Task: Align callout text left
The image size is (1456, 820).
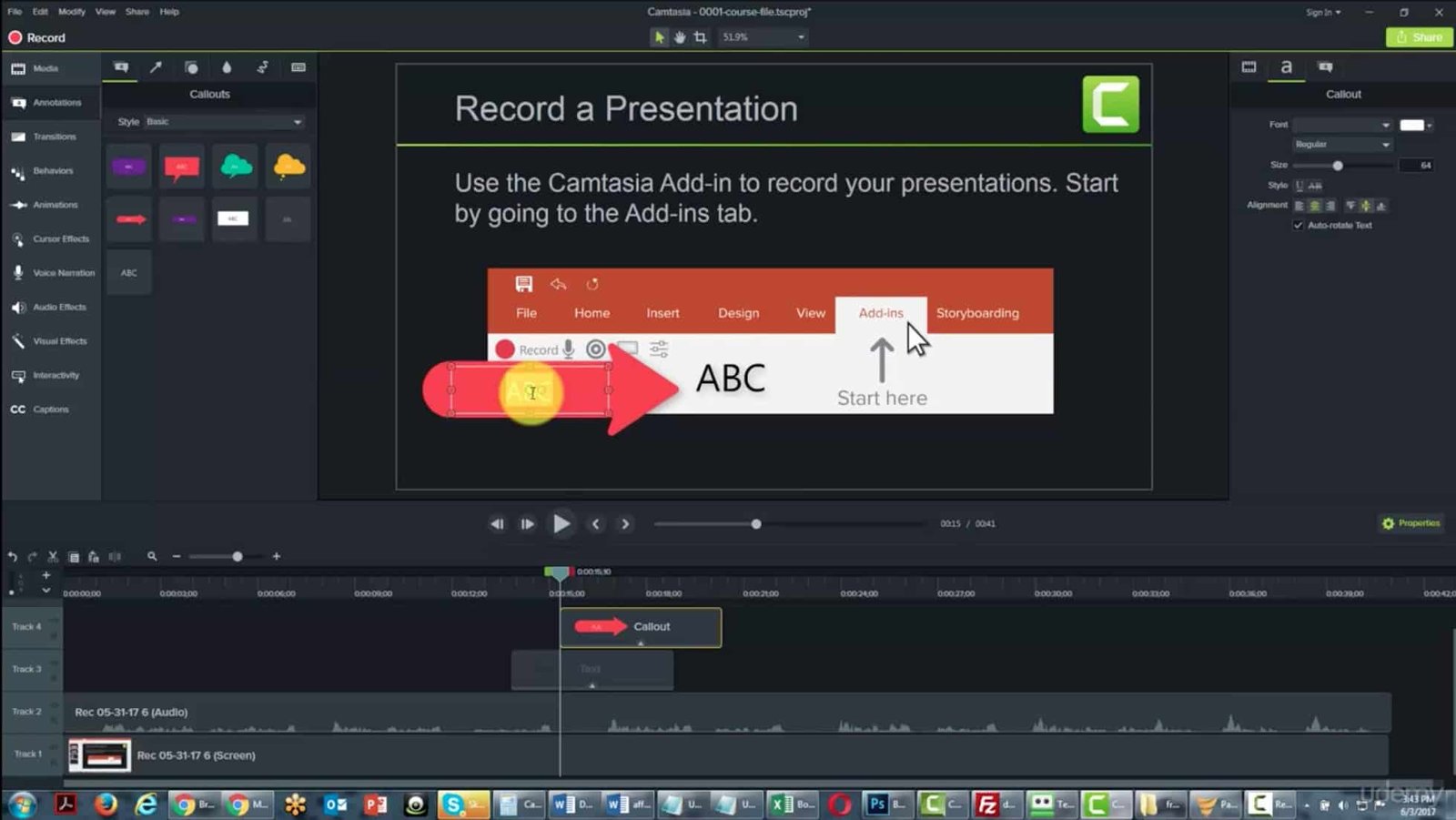Action: coord(1299,206)
